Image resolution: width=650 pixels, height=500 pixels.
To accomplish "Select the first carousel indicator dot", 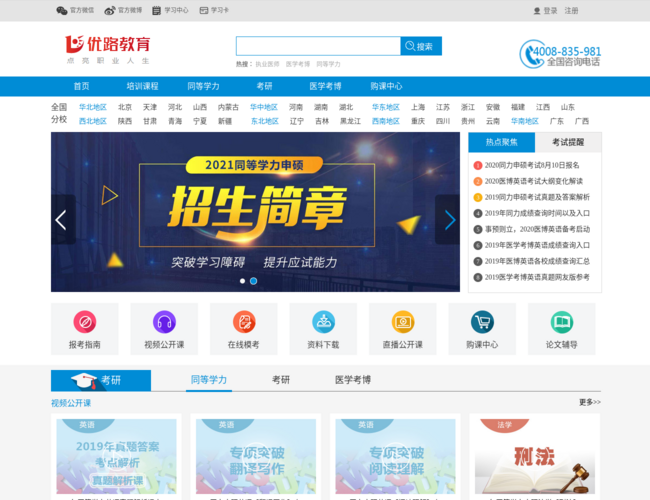I will [x=241, y=281].
